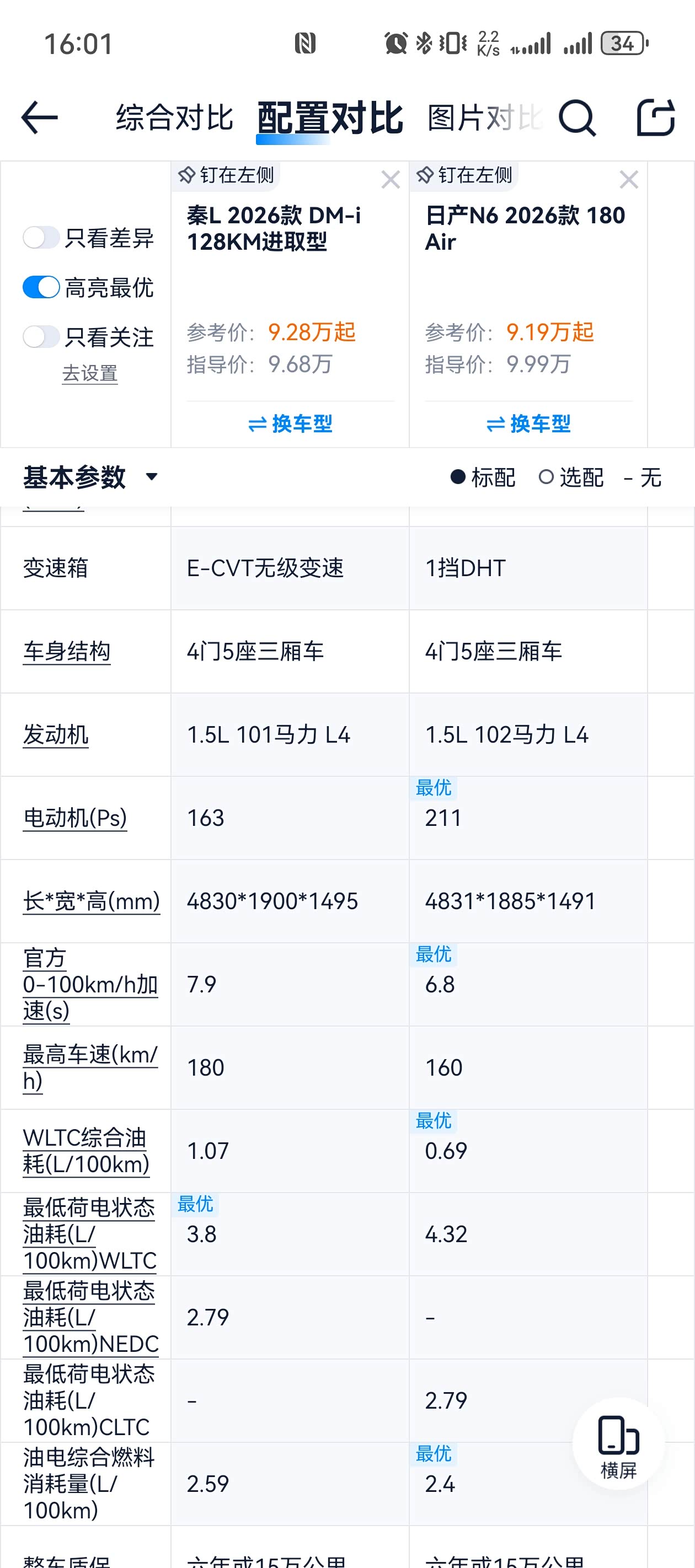Screen dimensions: 695x1568
Task: Open search with magnifier icon
Action: (576, 117)
